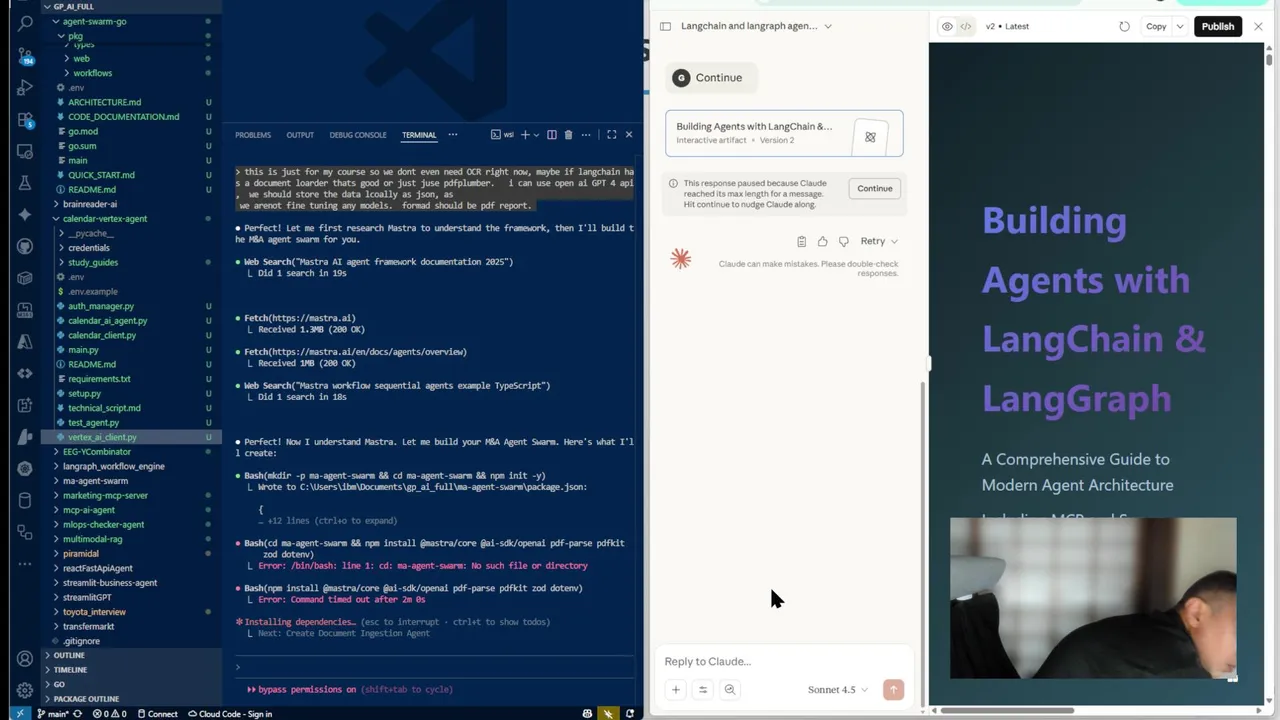1280x720 pixels.
Task: Open the Retry dropdown
Action: (879, 241)
